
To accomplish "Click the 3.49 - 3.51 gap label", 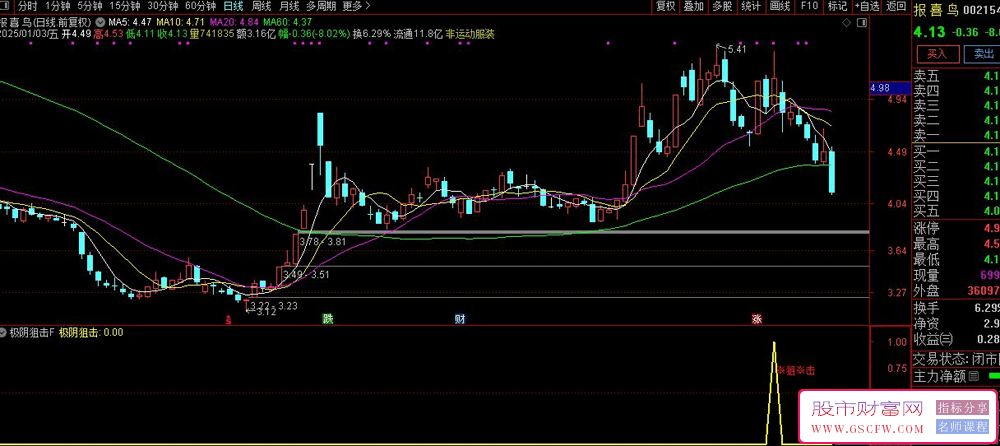I will (x=307, y=274).
